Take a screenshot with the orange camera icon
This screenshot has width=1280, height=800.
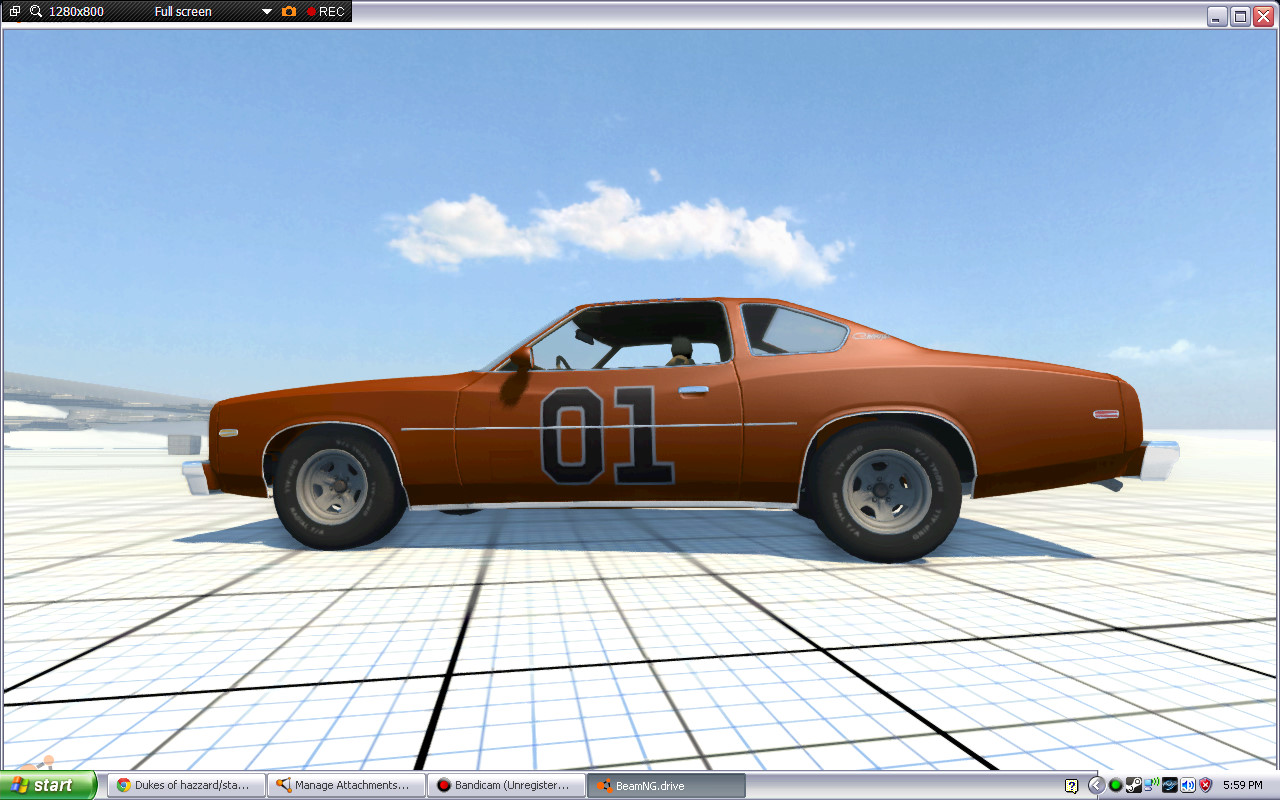coord(289,11)
